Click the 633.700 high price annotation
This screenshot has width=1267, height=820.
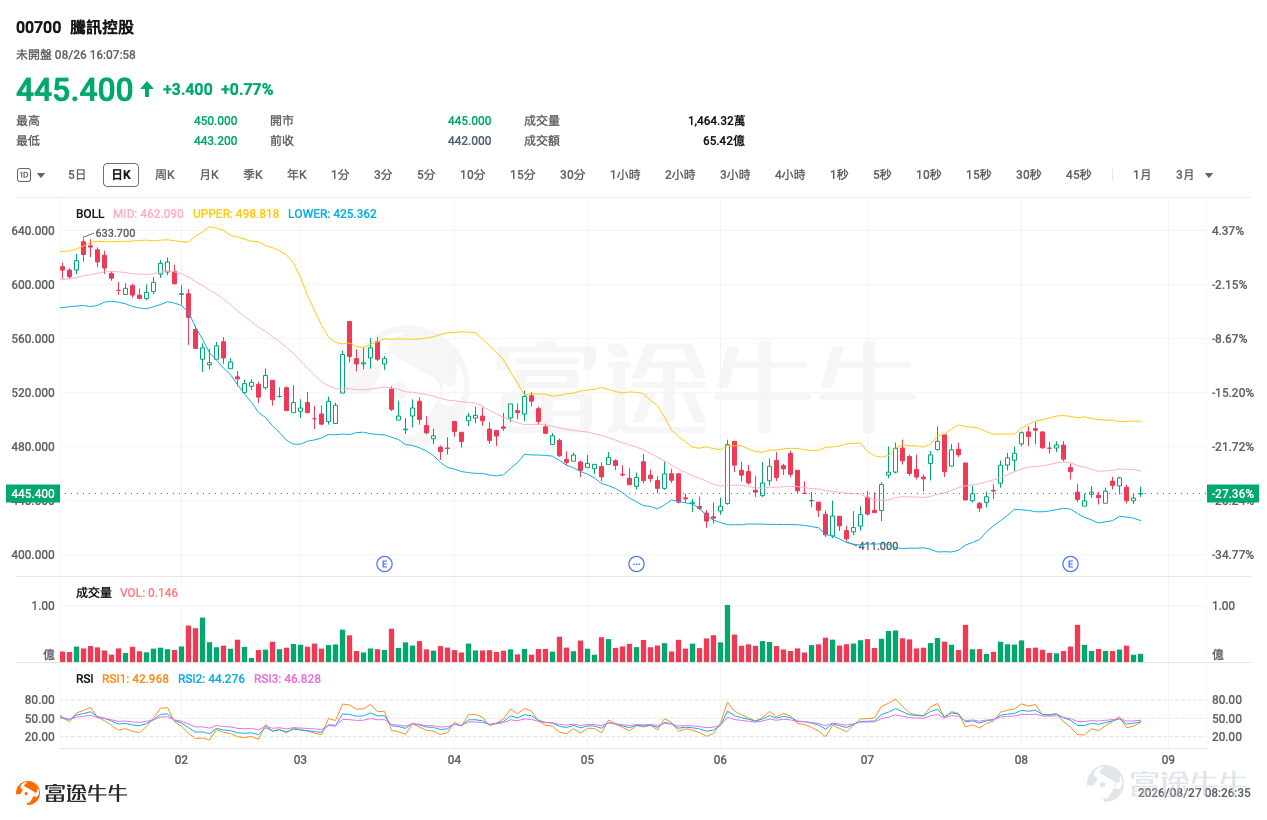pos(115,233)
